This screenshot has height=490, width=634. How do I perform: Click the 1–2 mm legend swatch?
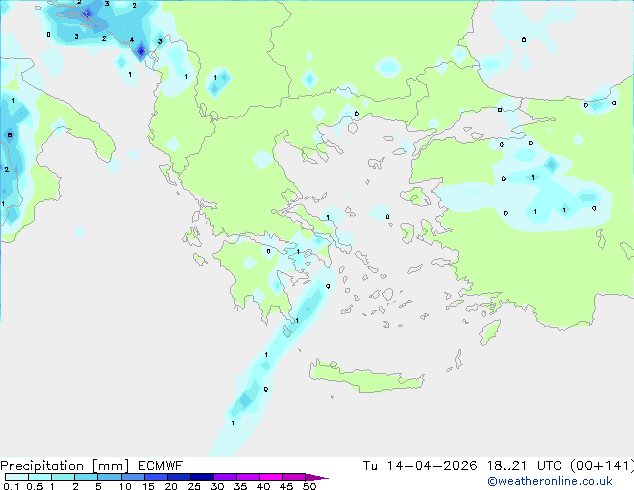[63, 477]
